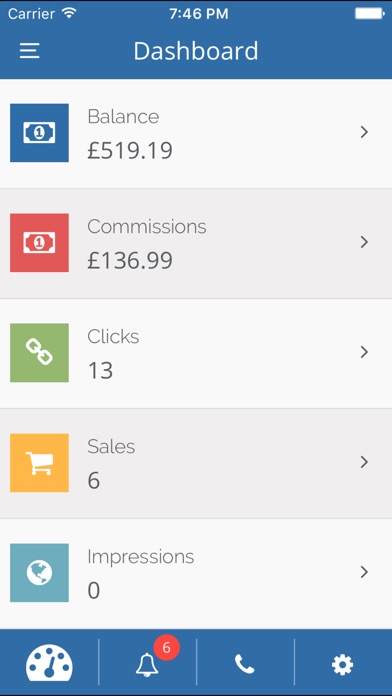This screenshot has width=392, height=696.
Task: Expand Impressions row chevron
Action: (x=364, y=572)
